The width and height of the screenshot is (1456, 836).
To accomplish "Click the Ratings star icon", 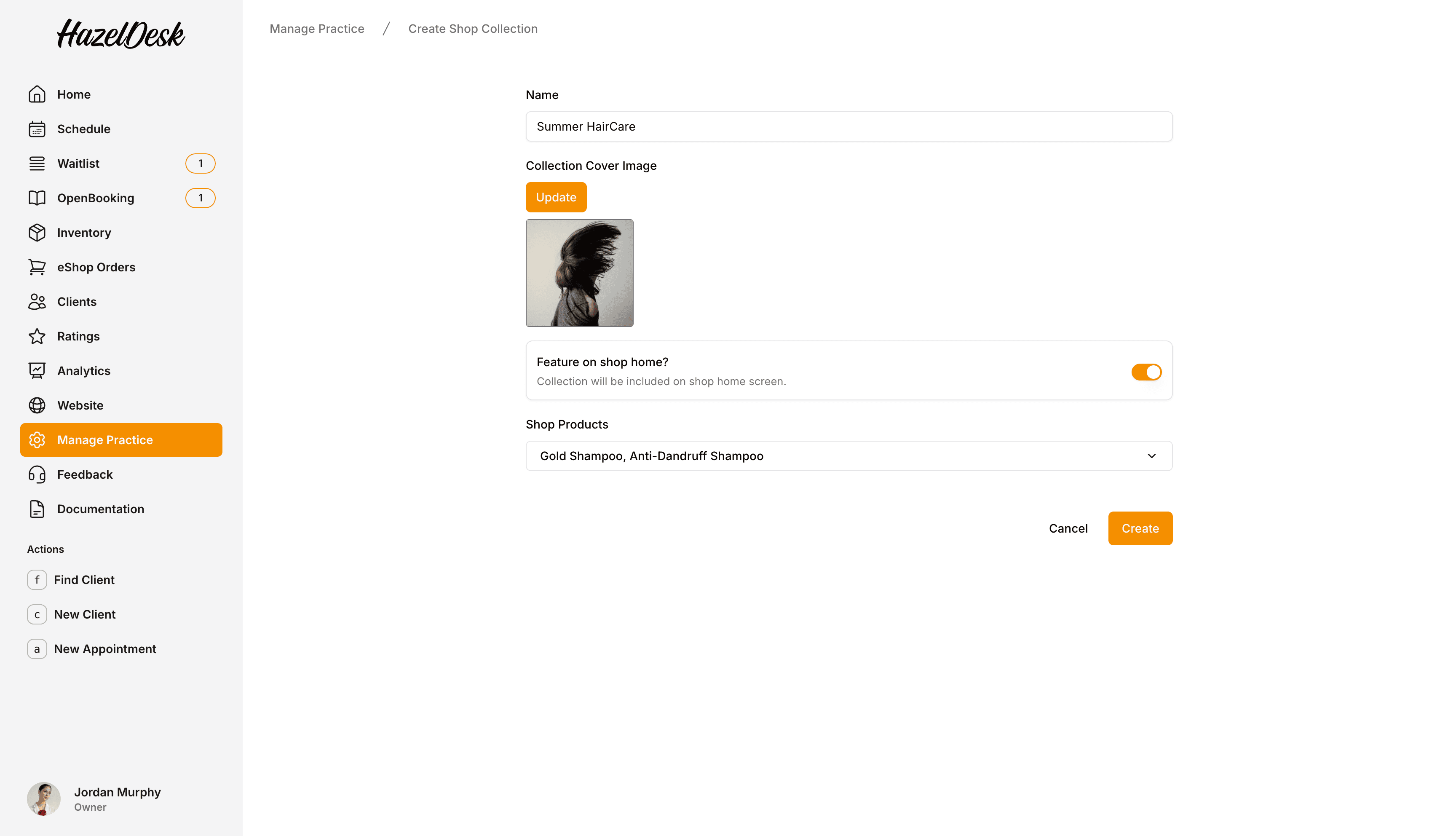I will [37, 337].
